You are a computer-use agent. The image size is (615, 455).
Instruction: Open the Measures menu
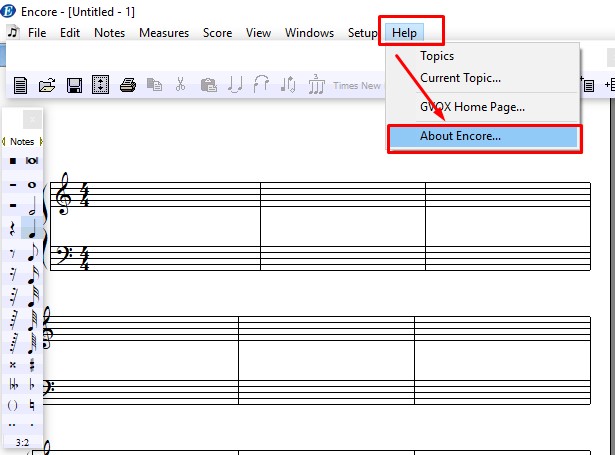point(164,33)
